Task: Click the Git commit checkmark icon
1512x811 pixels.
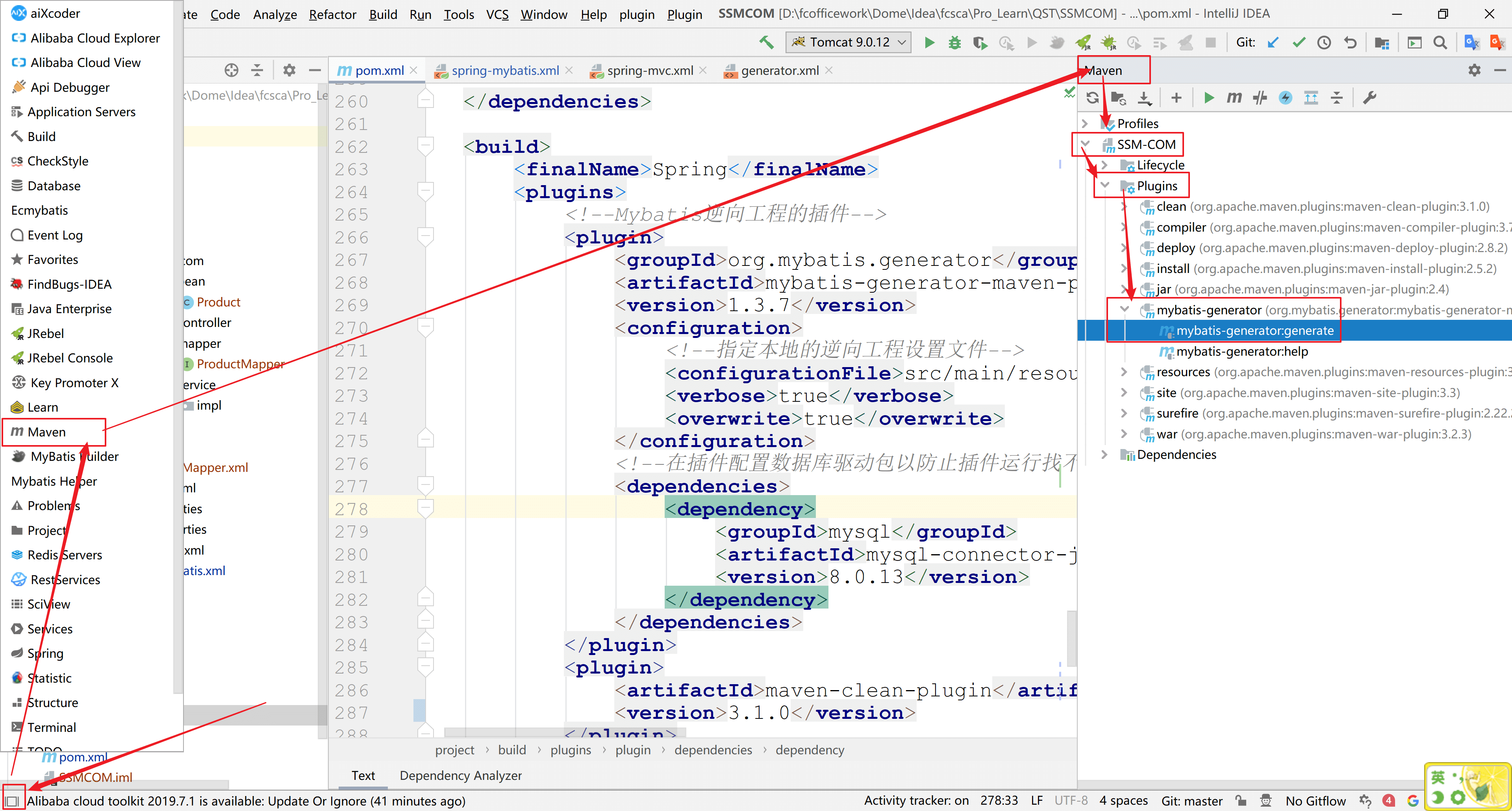Action: coord(1298,42)
